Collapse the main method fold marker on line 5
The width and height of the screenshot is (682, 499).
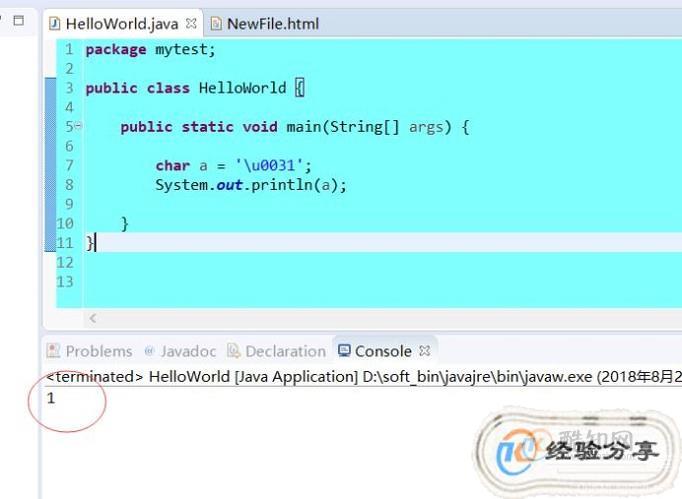pos(78,126)
